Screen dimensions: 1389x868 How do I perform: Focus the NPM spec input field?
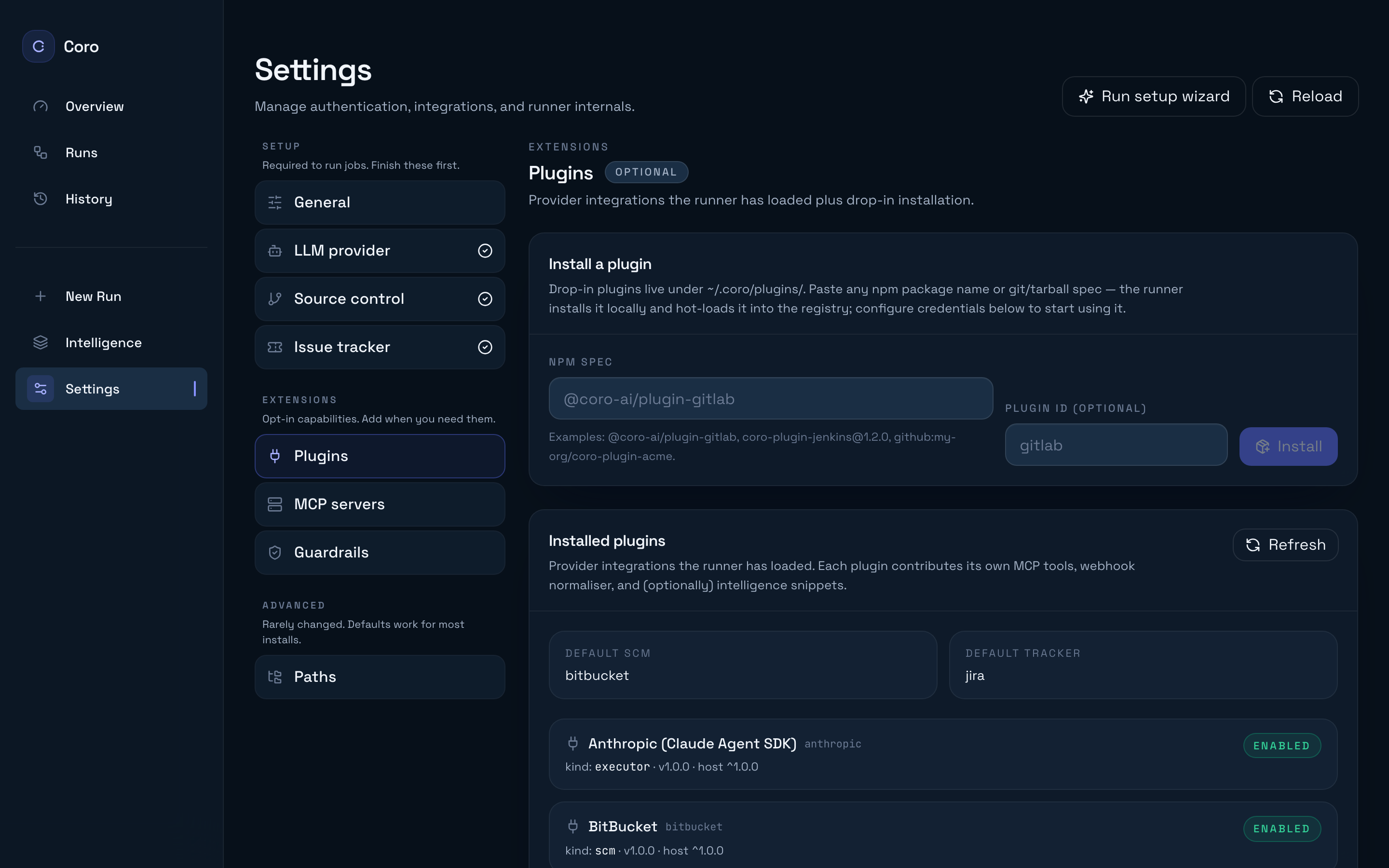tap(771, 398)
